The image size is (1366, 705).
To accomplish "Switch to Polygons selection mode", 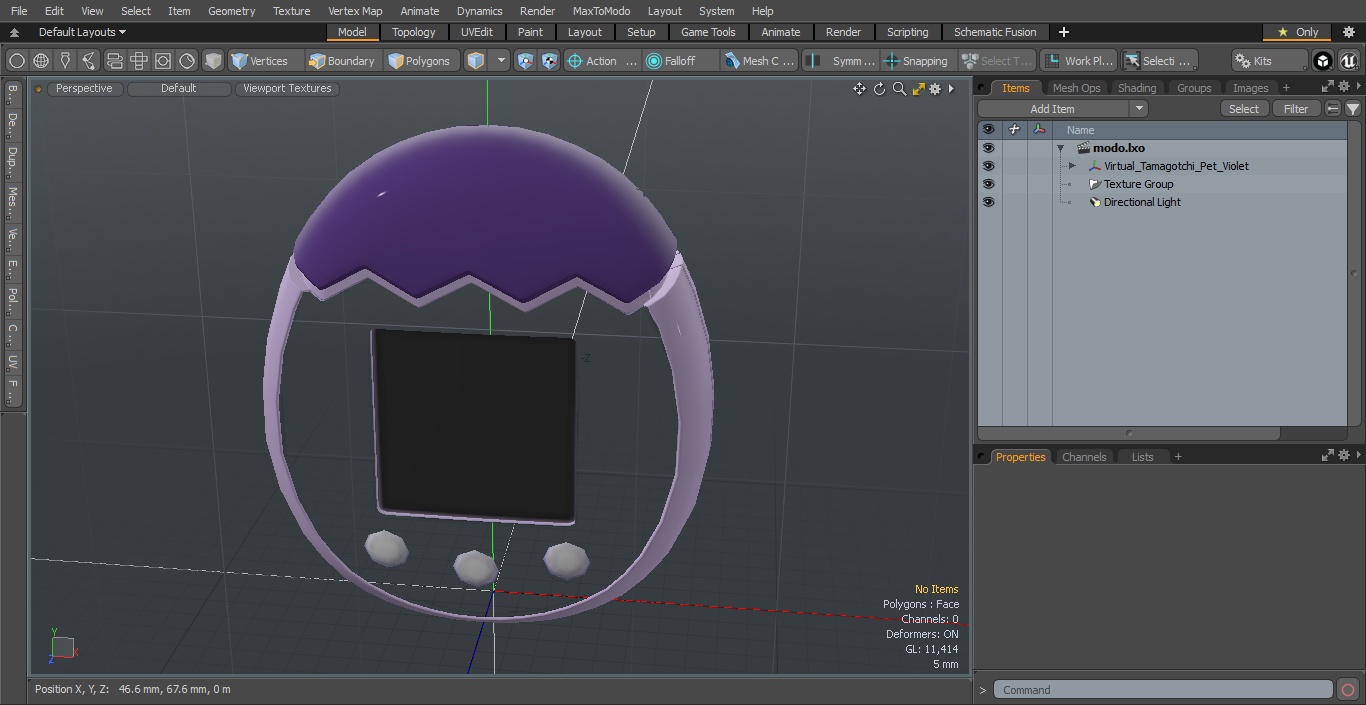I will click(420, 61).
